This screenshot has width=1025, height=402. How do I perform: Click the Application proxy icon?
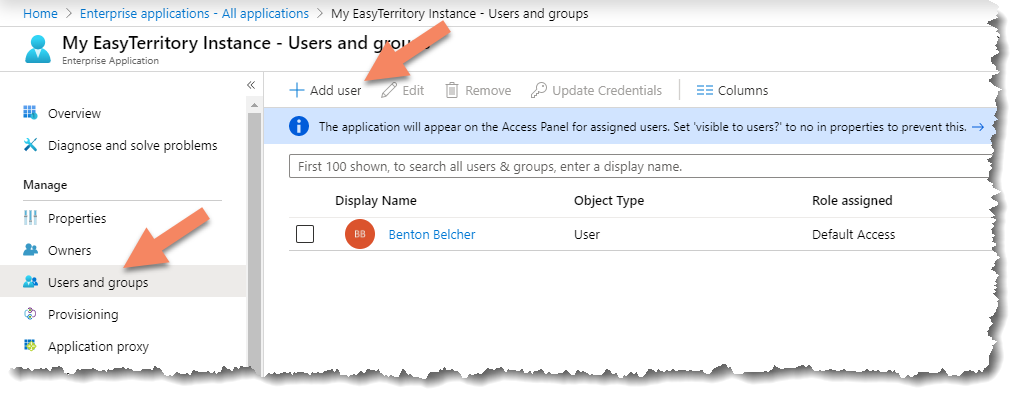30,346
